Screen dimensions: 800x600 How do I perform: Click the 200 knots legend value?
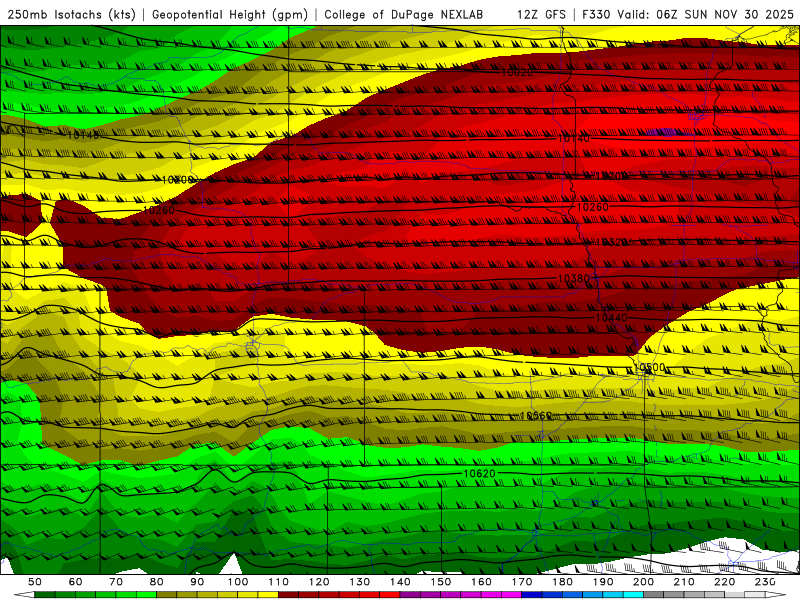(x=643, y=582)
